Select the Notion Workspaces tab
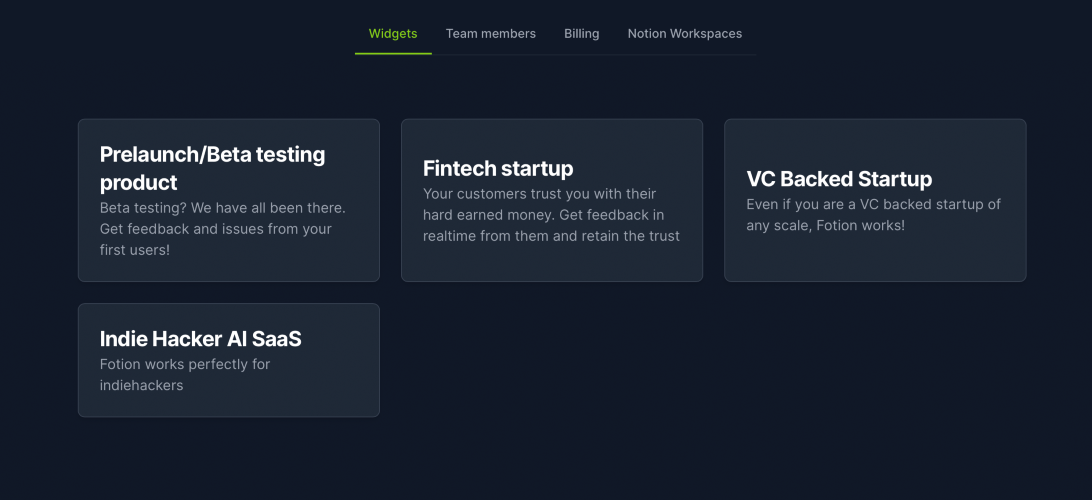This screenshot has width=1092, height=500. 684,34
